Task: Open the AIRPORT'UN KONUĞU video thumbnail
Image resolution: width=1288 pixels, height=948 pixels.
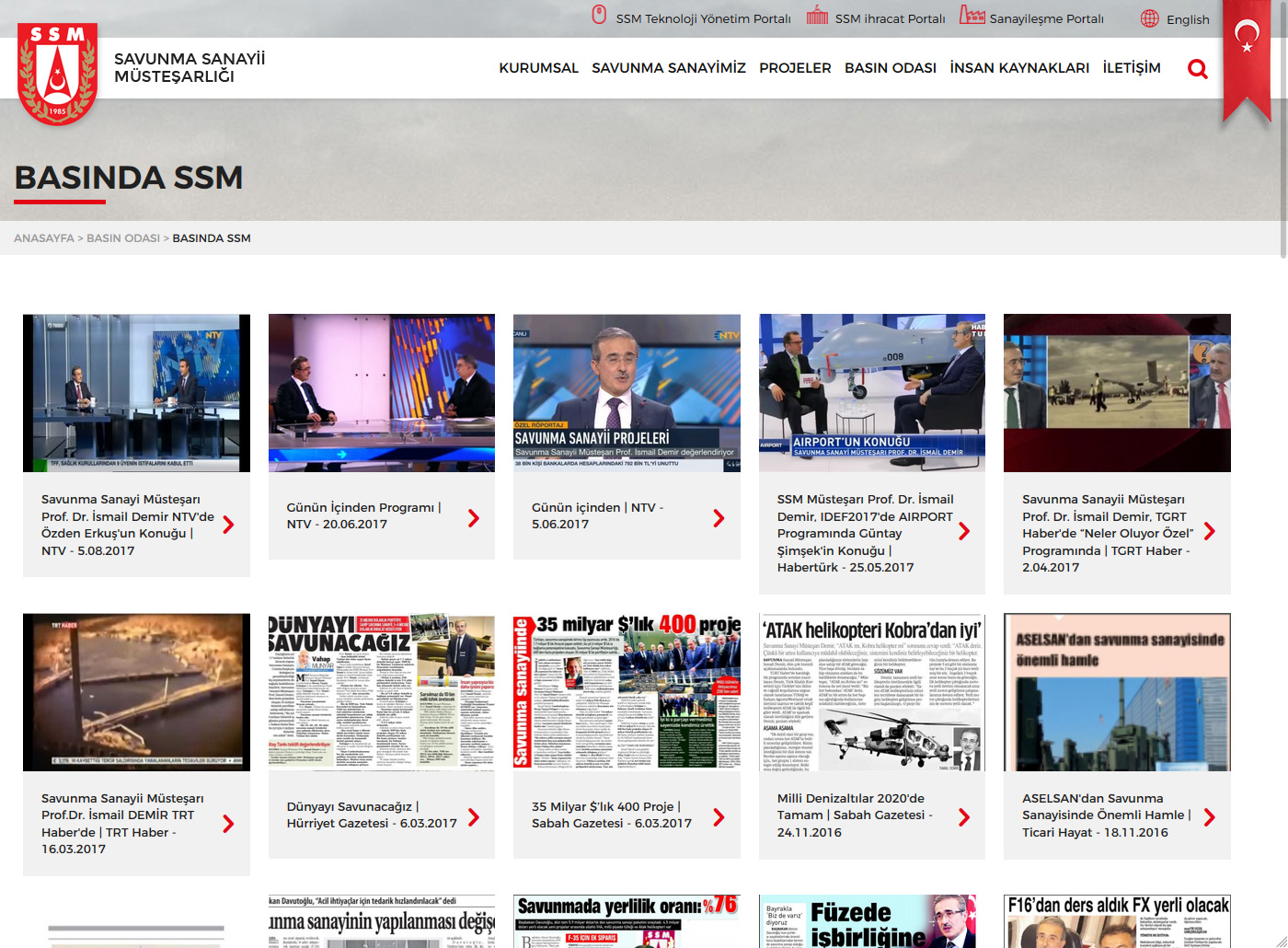Action: pyautogui.click(x=871, y=393)
